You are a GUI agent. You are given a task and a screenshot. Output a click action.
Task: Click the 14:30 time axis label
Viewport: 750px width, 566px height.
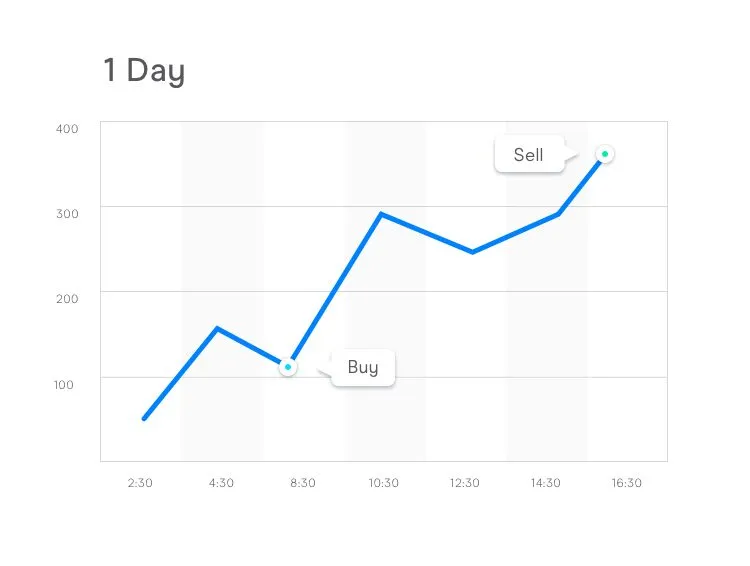[x=545, y=483]
